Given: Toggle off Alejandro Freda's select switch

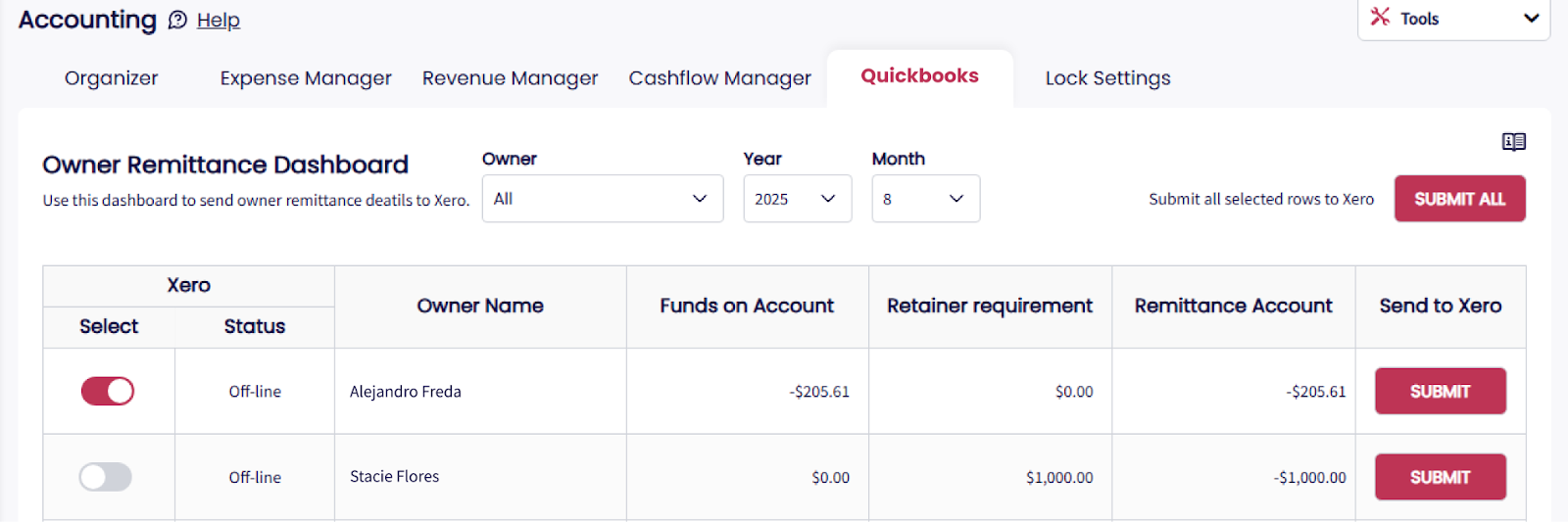Looking at the screenshot, I should tap(107, 391).
